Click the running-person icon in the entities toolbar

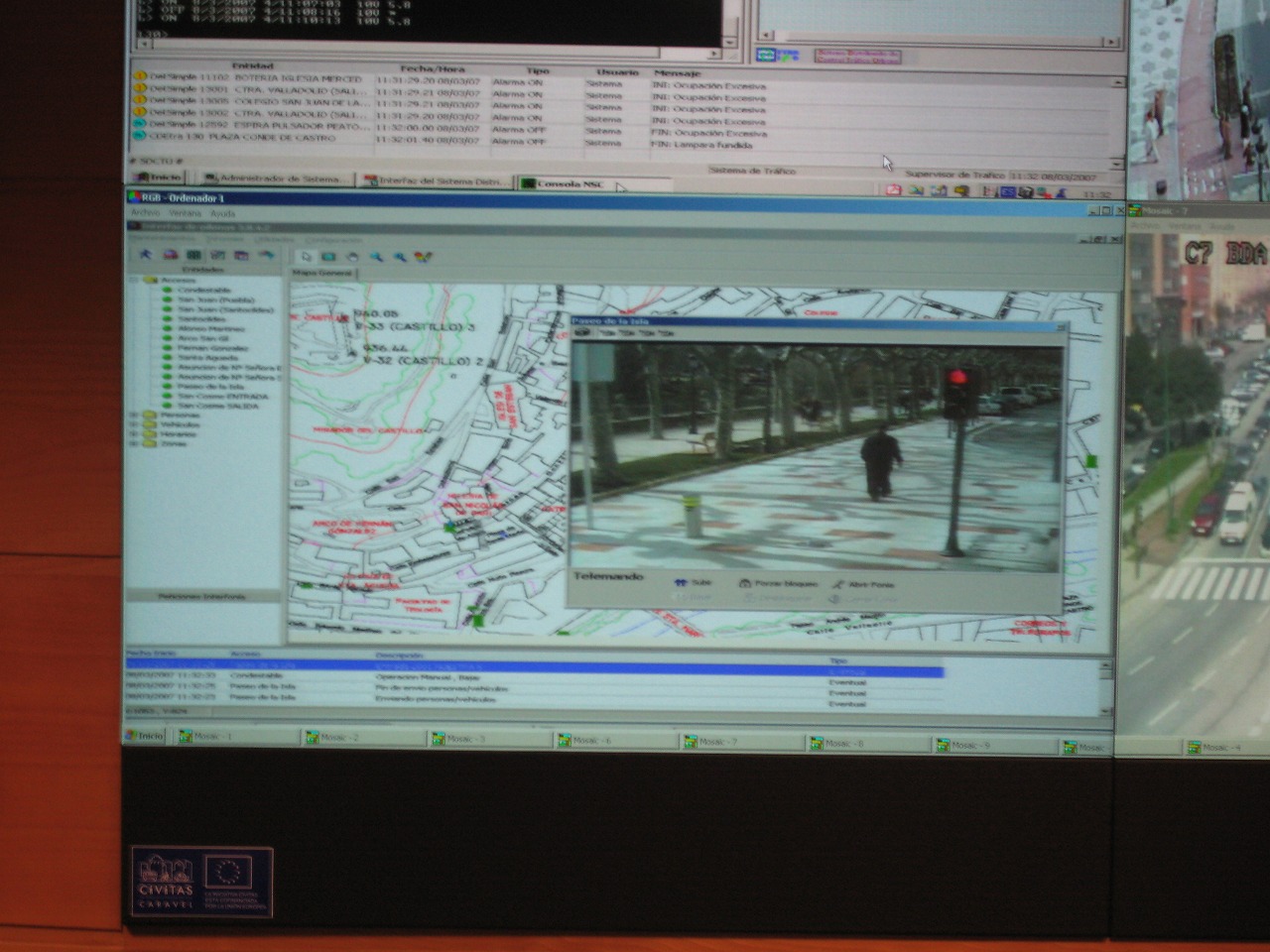pyautogui.click(x=147, y=255)
